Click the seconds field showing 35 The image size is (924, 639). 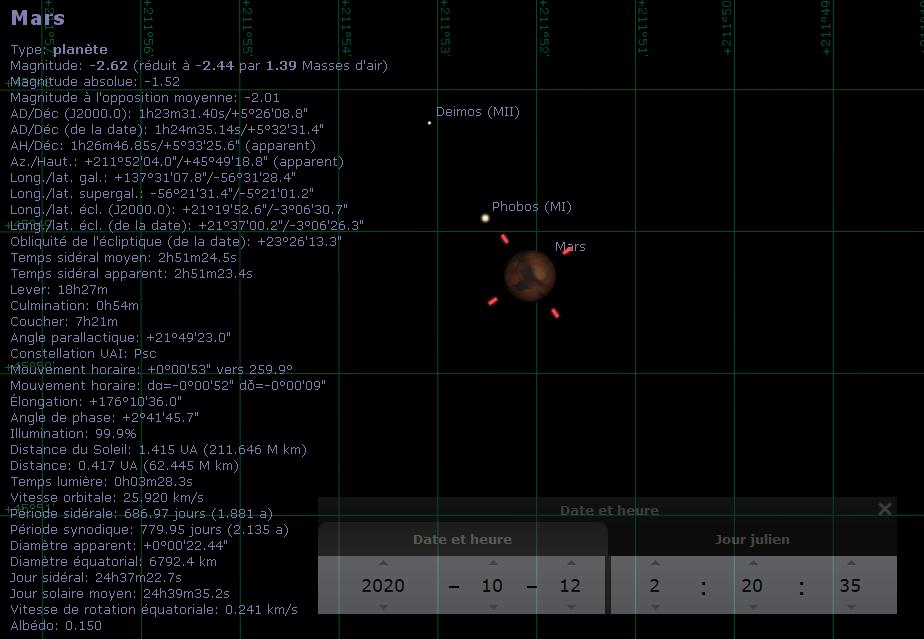click(x=850, y=585)
